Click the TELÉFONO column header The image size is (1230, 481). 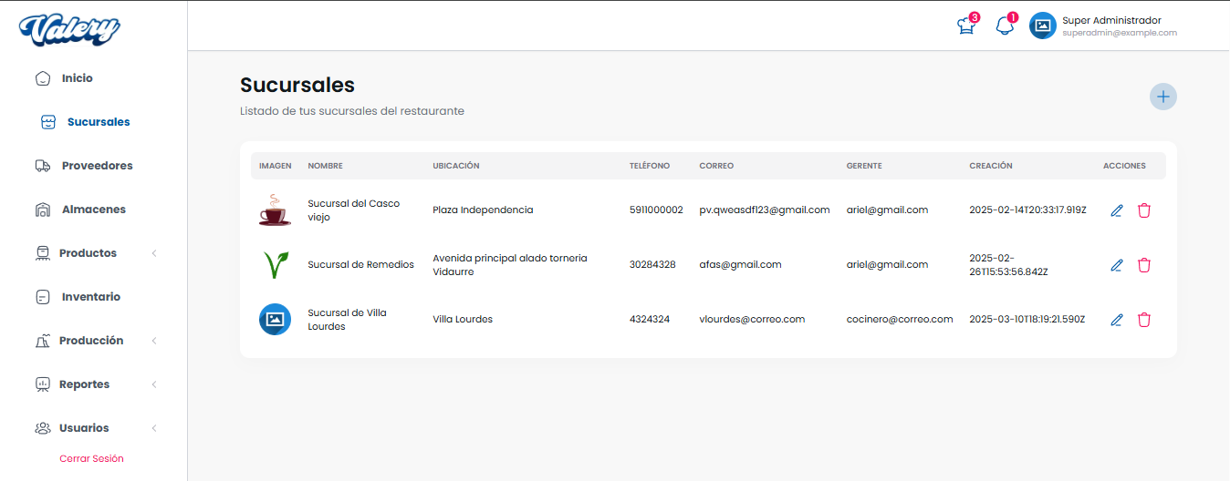pos(650,166)
